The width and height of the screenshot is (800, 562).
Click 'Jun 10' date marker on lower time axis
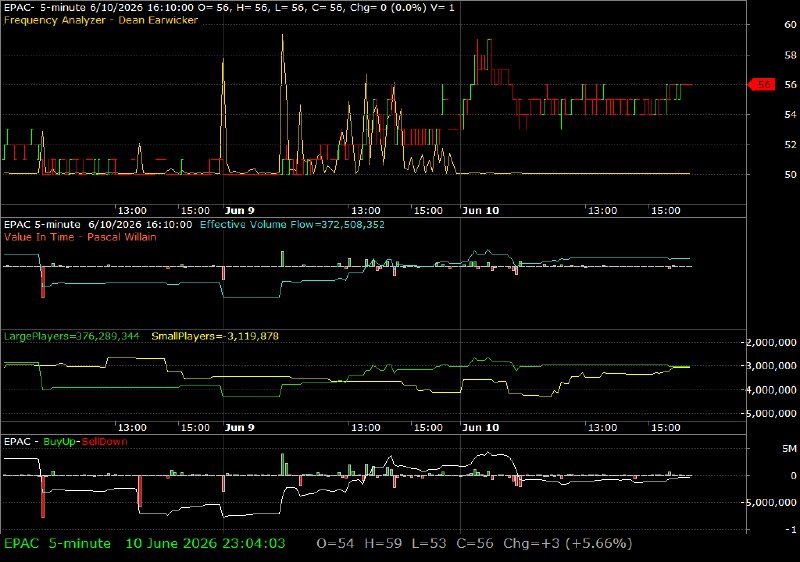(480, 427)
